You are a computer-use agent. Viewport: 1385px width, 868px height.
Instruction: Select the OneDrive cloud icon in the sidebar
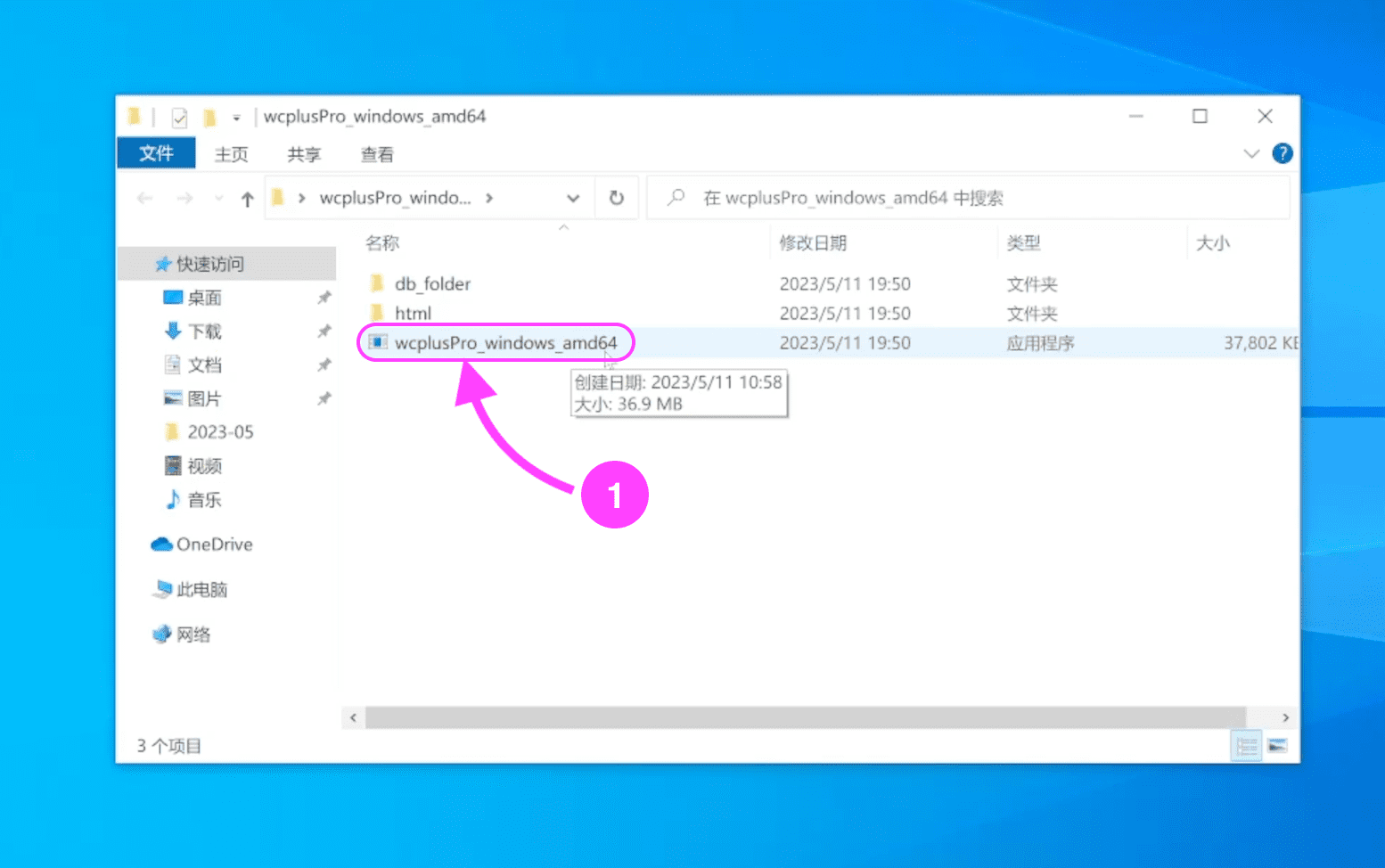(161, 545)
